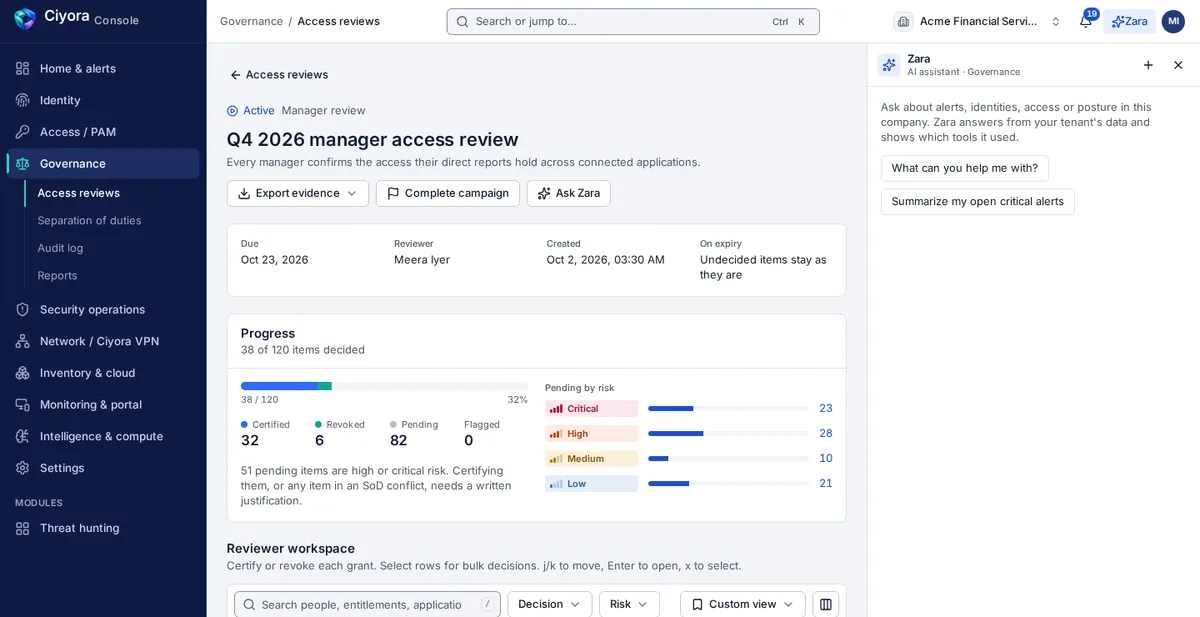The height and width of the screenshot is (617, 1200).
Task: Close the Zara assistant panel
Action: click(x=1178, y=65)
